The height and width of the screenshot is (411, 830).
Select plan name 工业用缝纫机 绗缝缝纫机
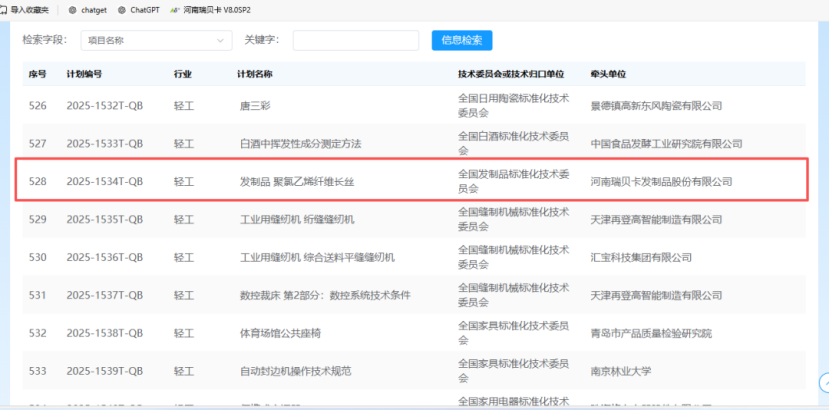coord(297,219)
